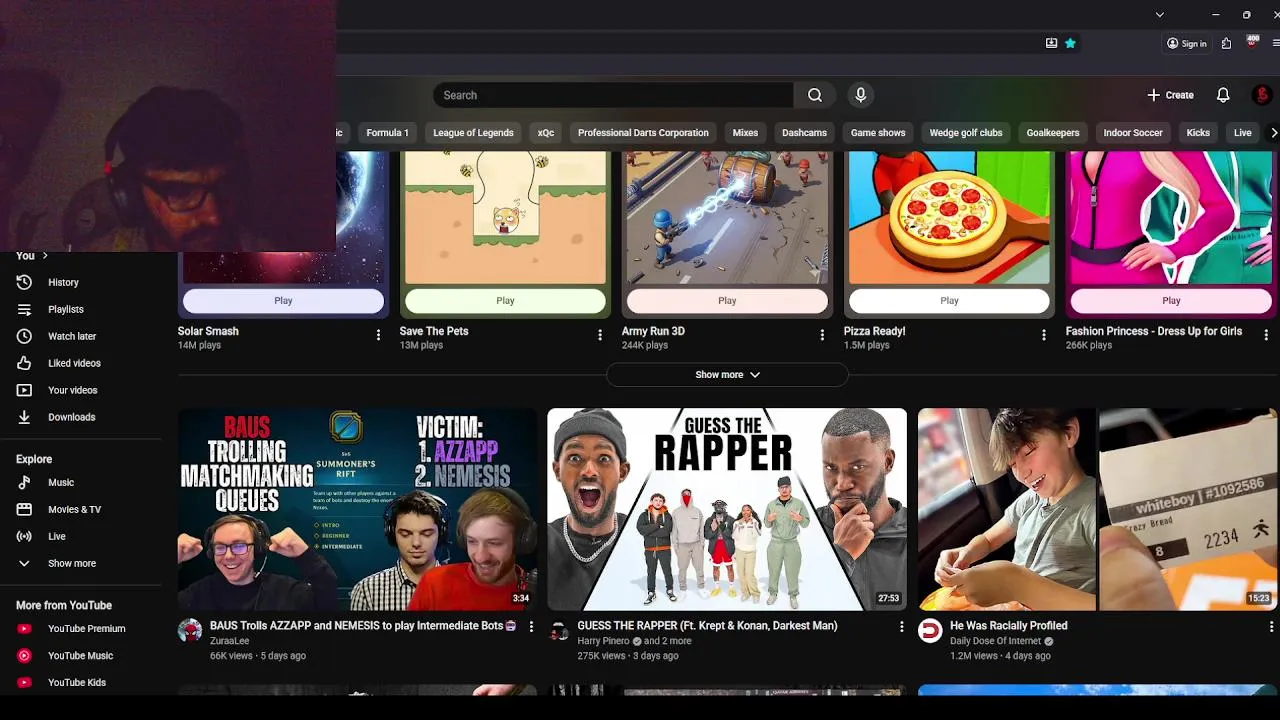Screen dimensions: 1280x720
Task: Select the Live chip in the filter bar
Action: point(1242,133)
